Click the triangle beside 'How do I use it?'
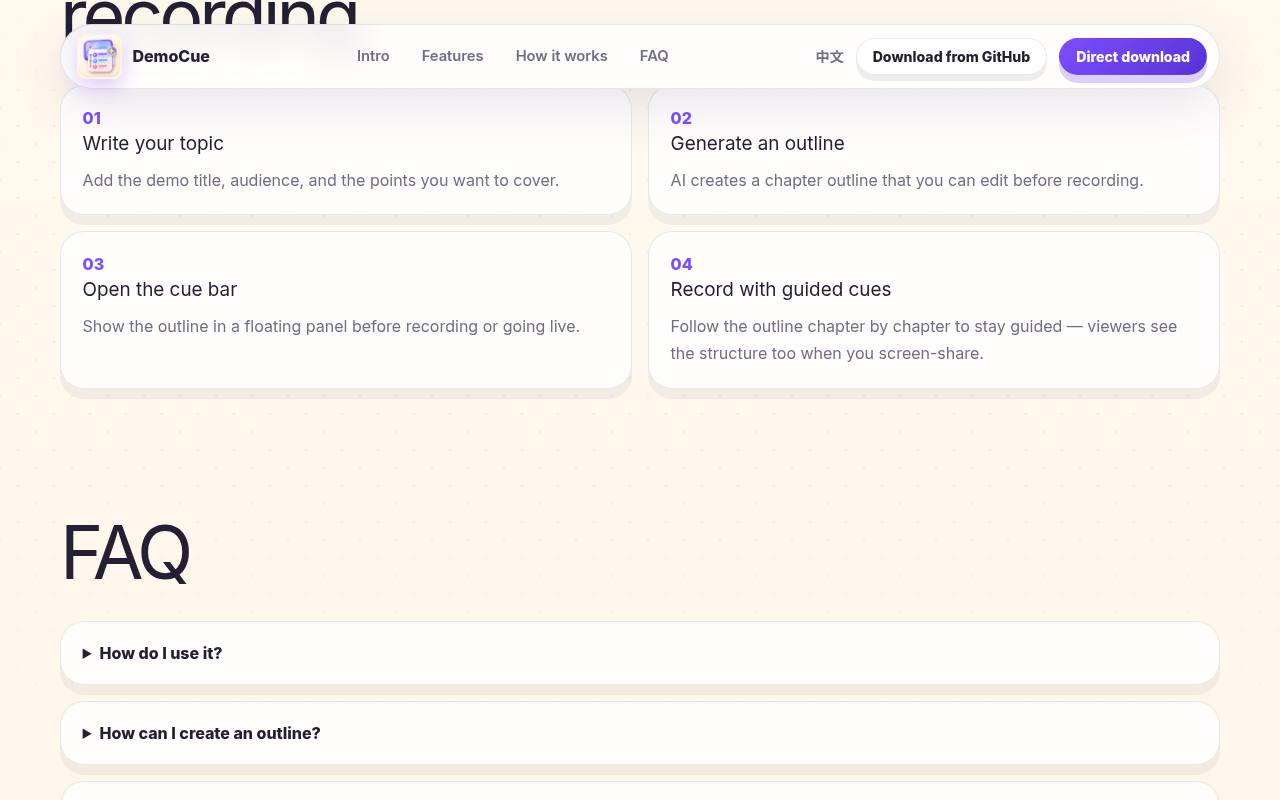Viewport: 1280px width, 800px height. coord(87,654)
